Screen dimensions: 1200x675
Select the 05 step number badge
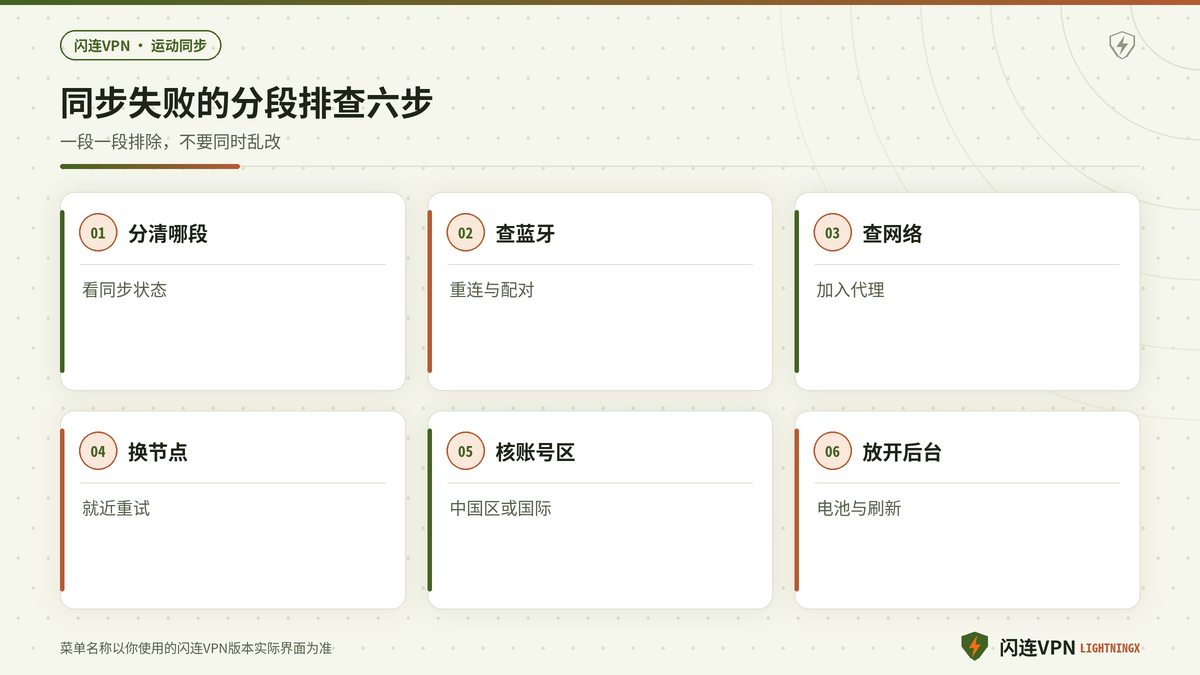pyautogui.click(x=465, y=451)
